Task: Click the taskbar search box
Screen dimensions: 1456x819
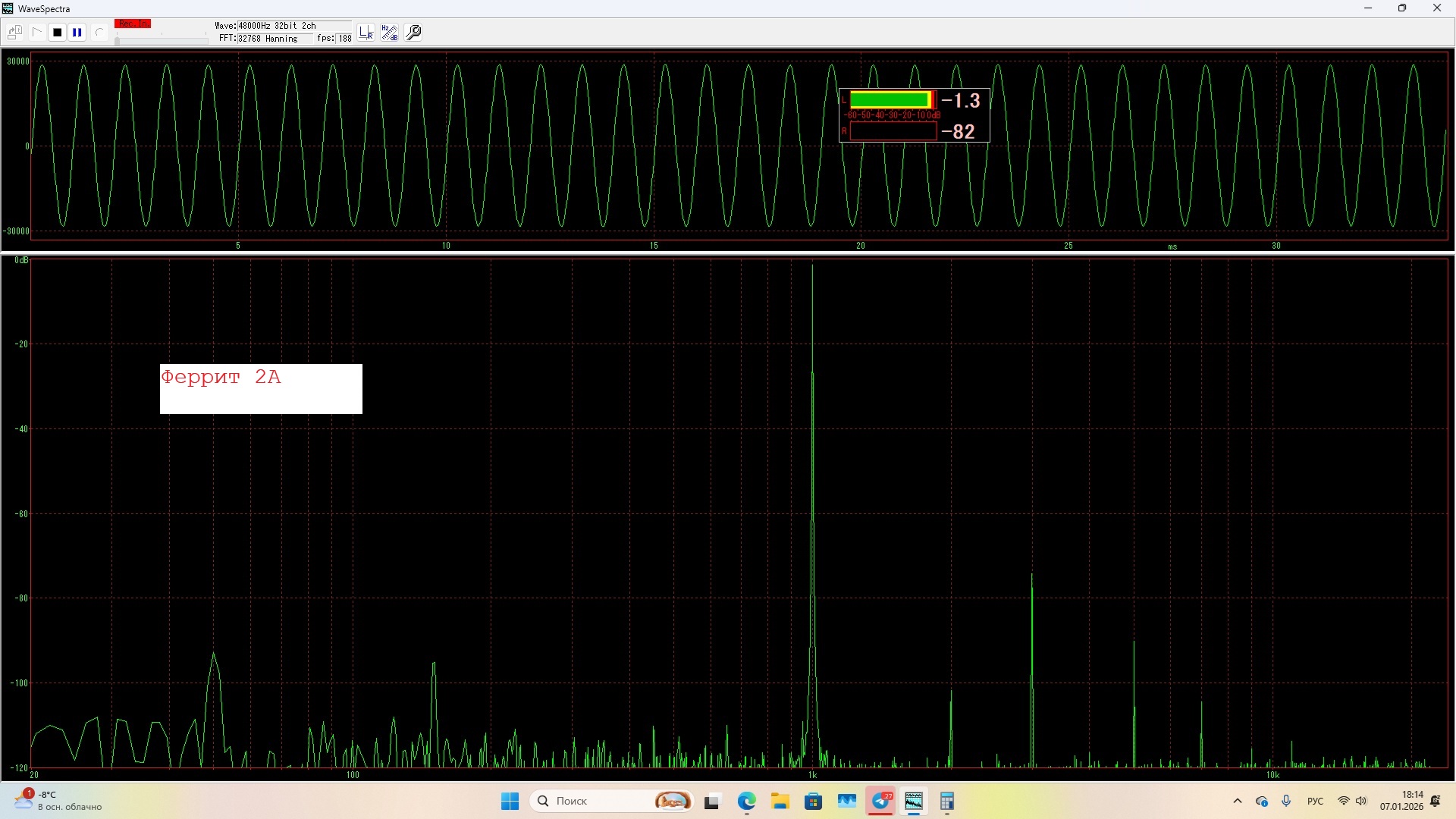Action: tap(599, 801)
